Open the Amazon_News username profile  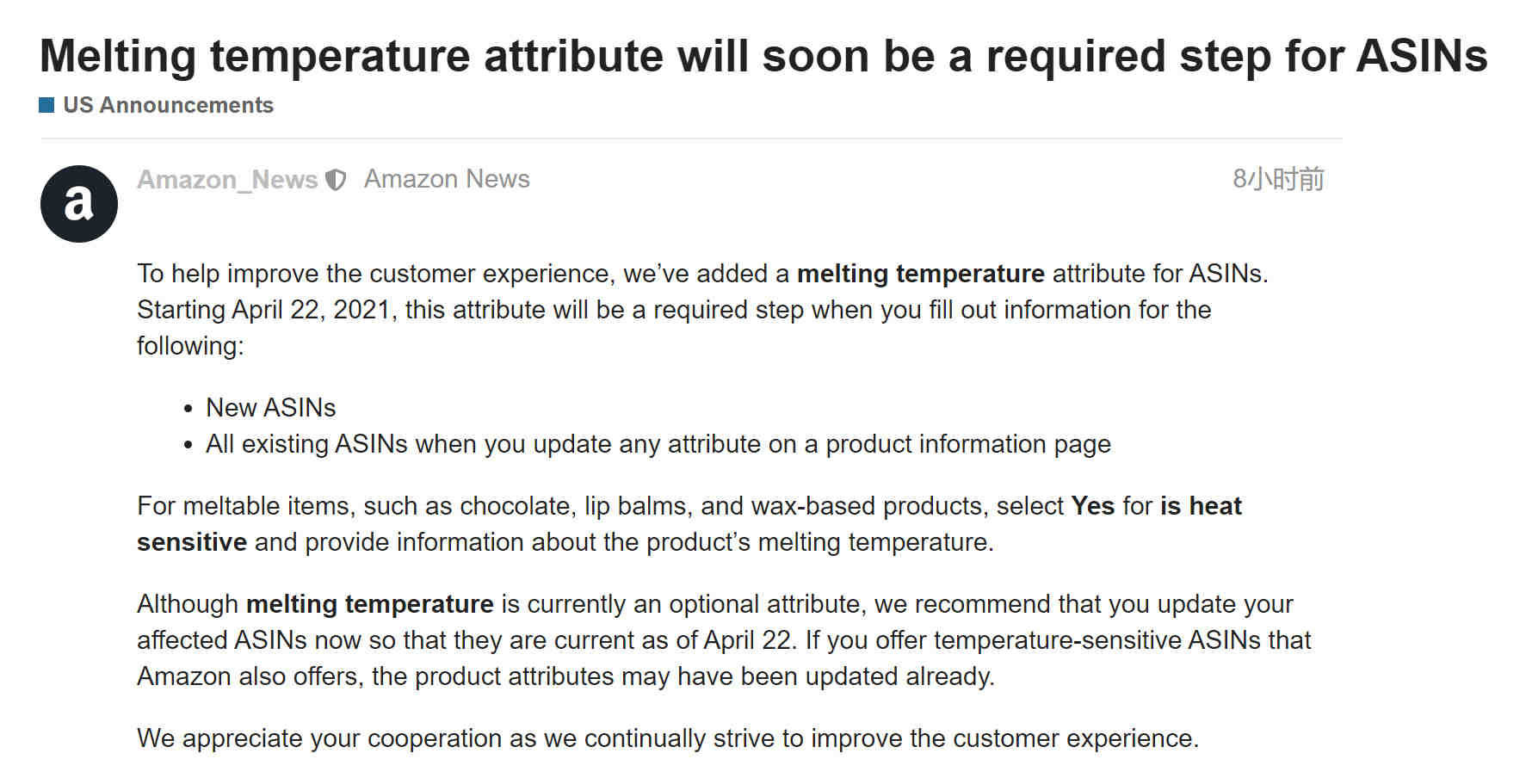227,179
